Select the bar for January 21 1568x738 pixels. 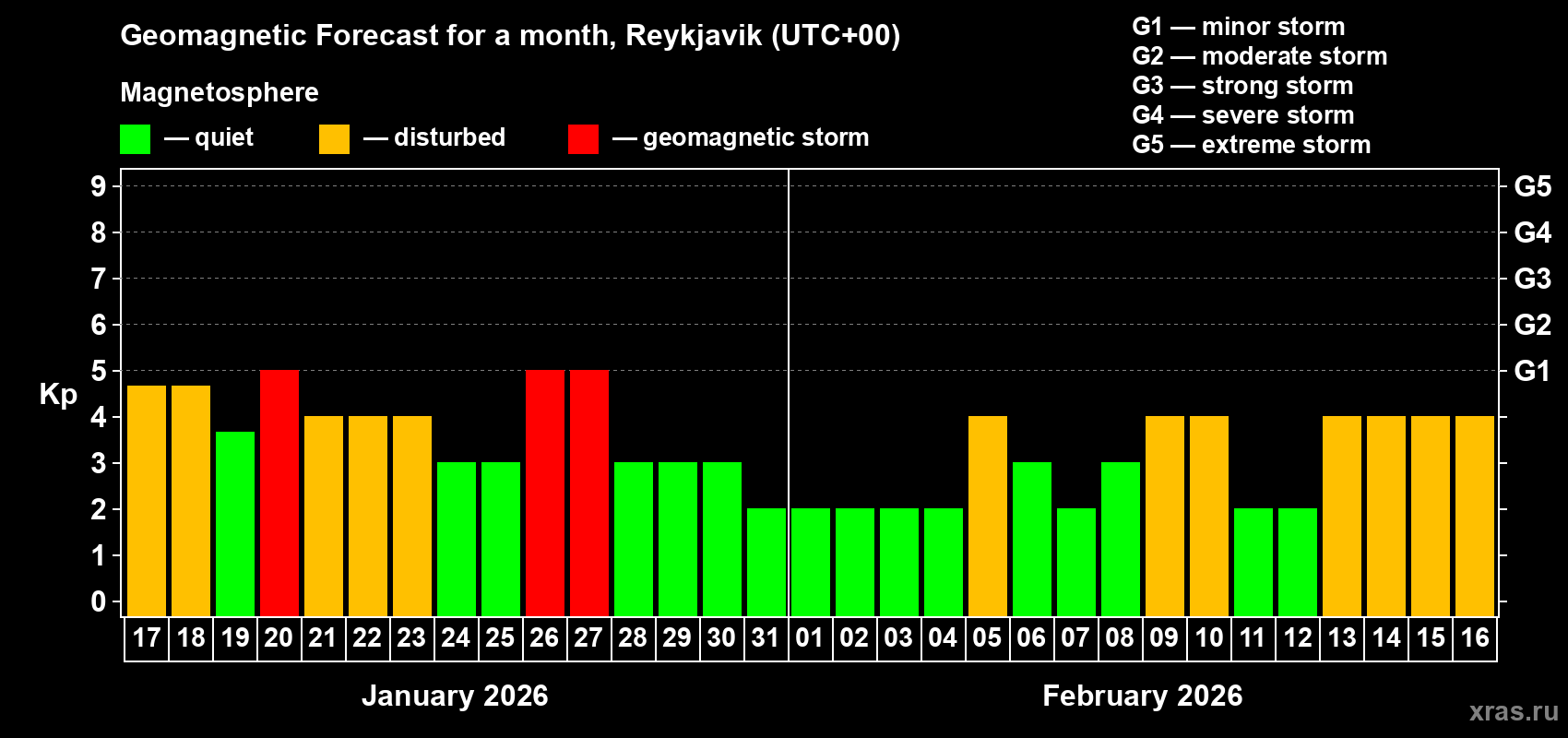(324, 517)
